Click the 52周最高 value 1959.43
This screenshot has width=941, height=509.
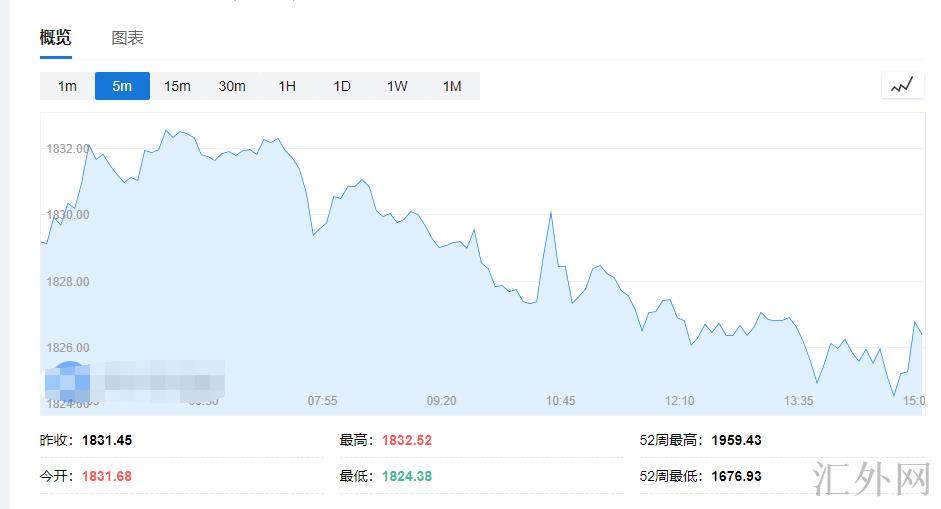click(x=736, y=440)
